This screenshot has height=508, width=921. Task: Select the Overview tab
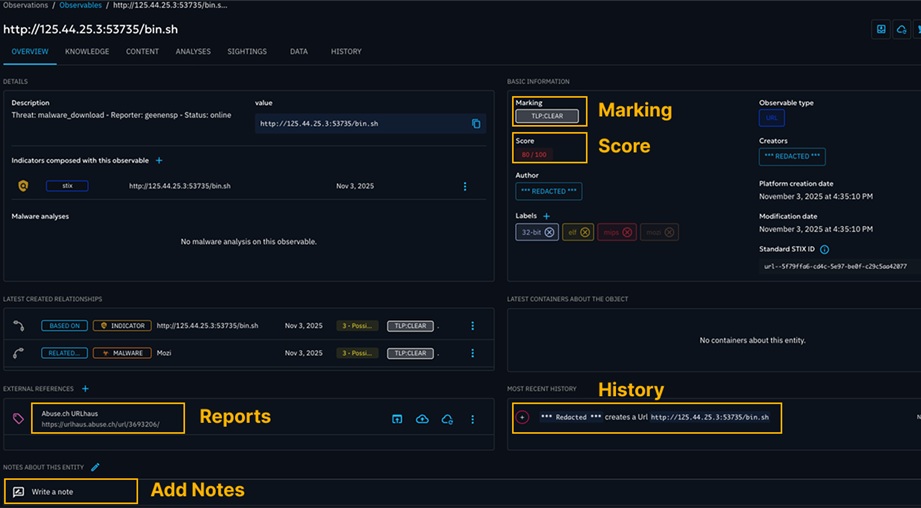pyautogui.click(x=30, y=52)
